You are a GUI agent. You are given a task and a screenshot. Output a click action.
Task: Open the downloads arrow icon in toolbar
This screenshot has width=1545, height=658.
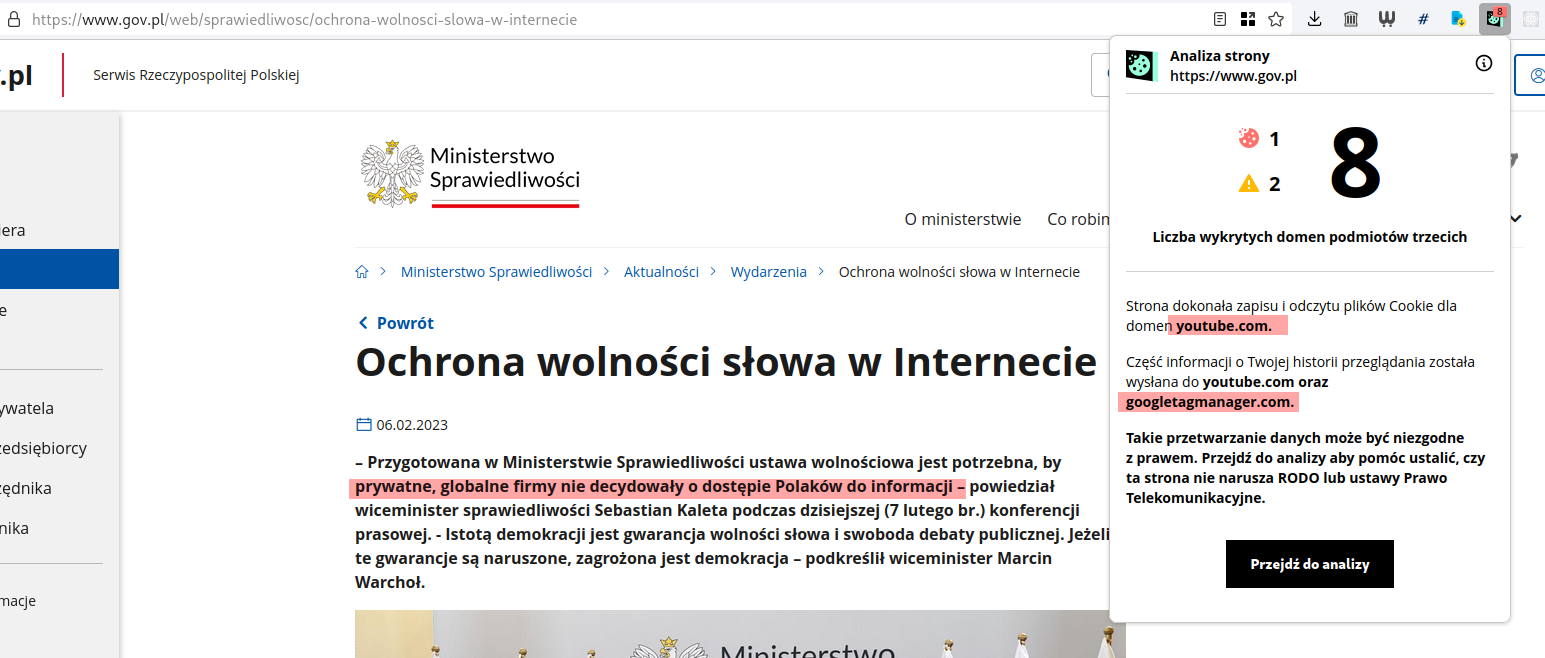click(1315, 19)
